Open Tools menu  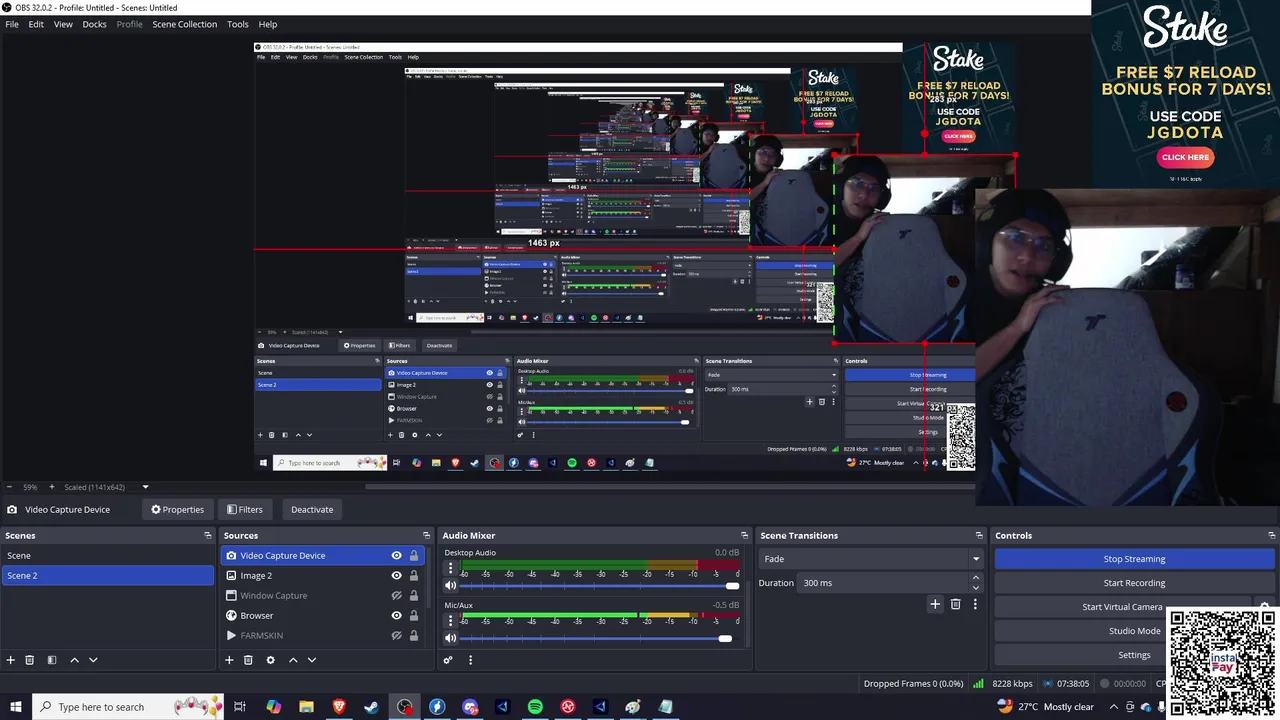[238, 24]
